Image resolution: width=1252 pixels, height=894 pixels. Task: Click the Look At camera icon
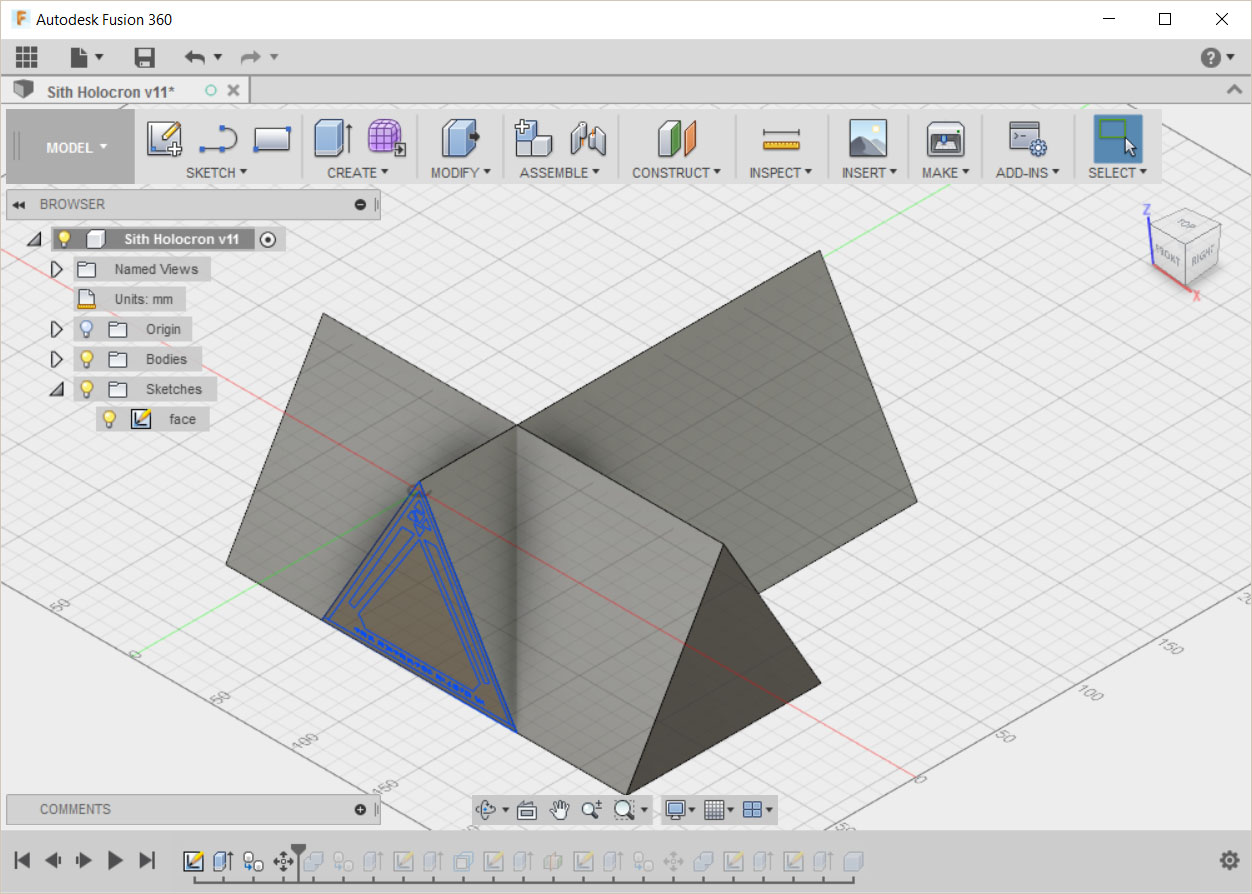point(528,810)
